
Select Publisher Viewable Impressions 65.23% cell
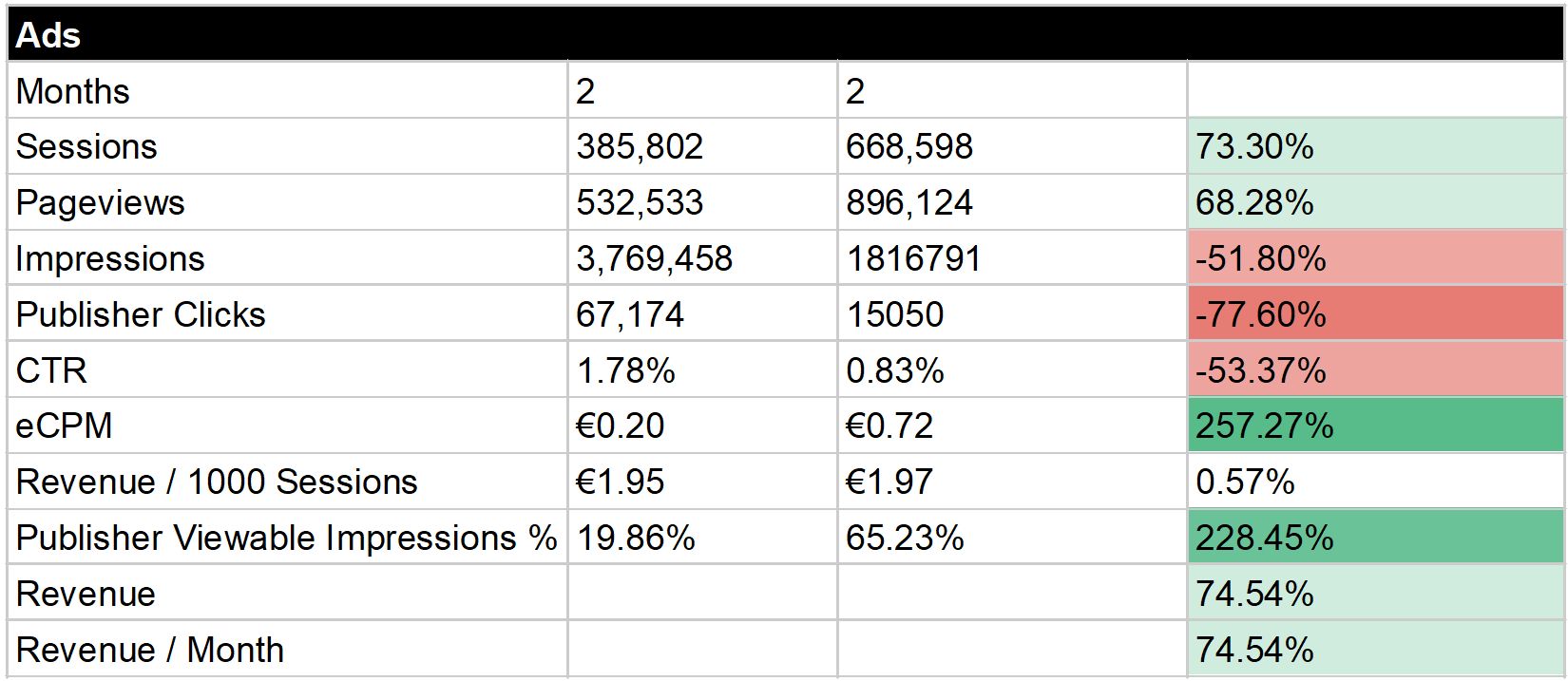tap(905, 539)
